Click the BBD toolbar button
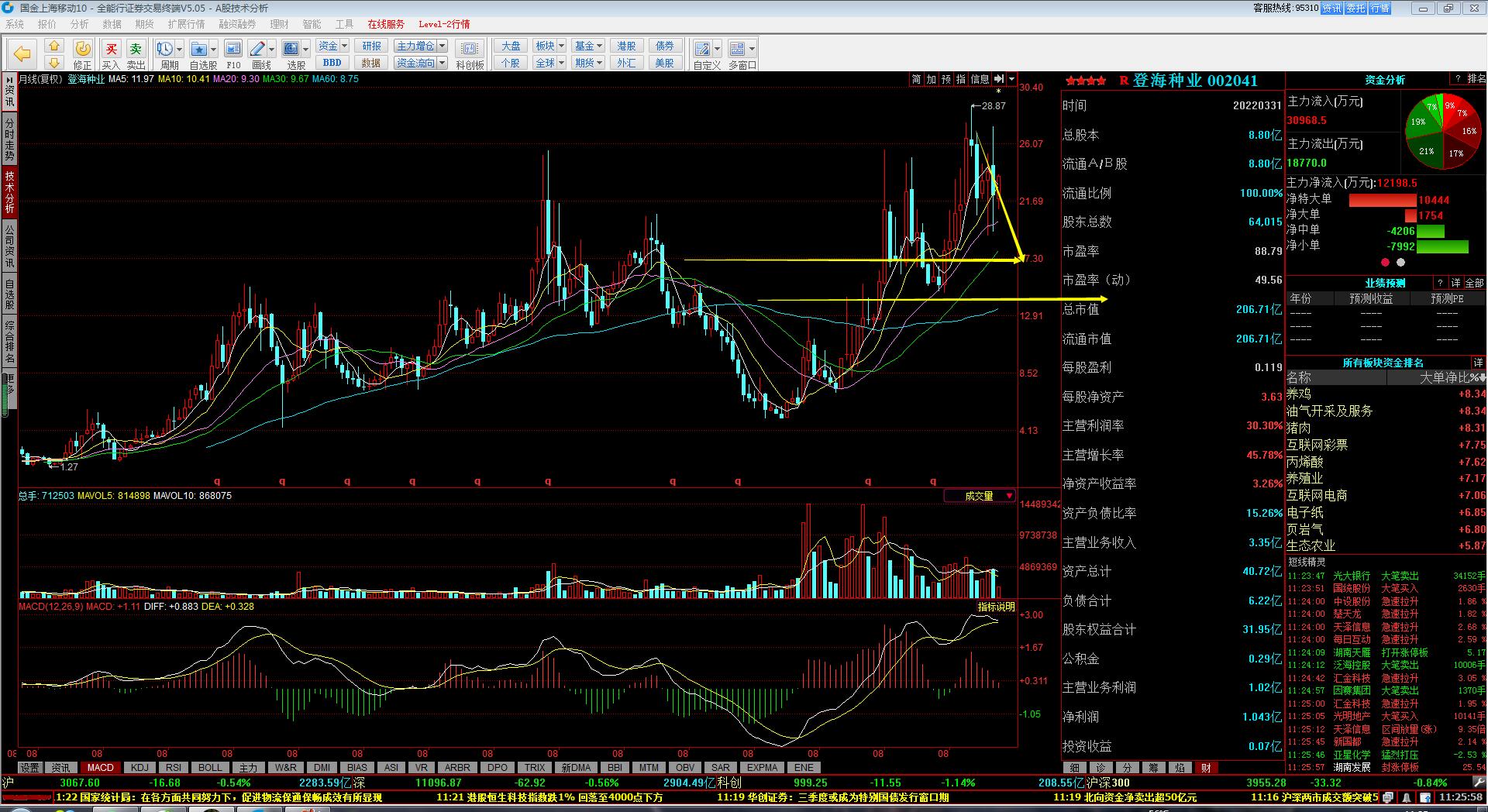 point(332,64)
